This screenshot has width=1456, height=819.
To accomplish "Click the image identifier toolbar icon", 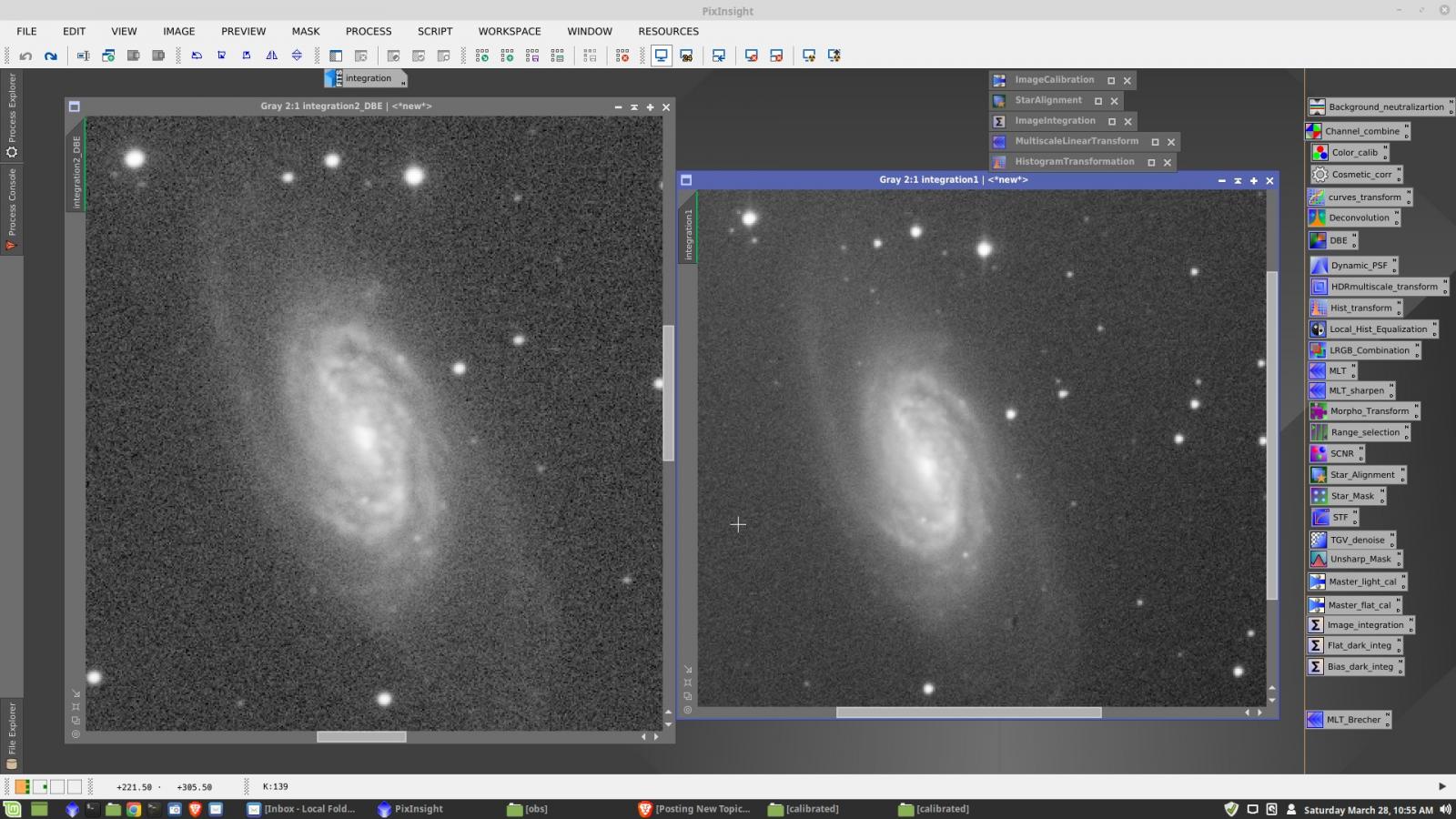I will tap(82, 56).
